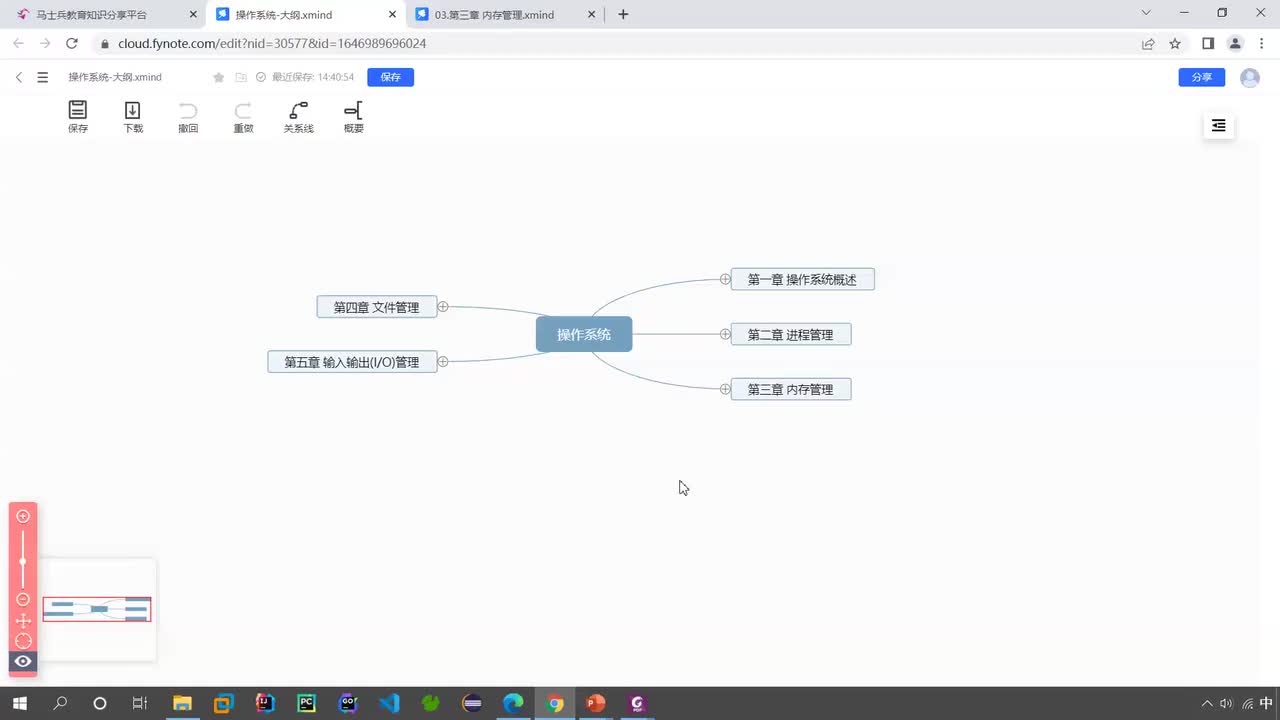Open File Explorer from the taskbar

point(182,703)
